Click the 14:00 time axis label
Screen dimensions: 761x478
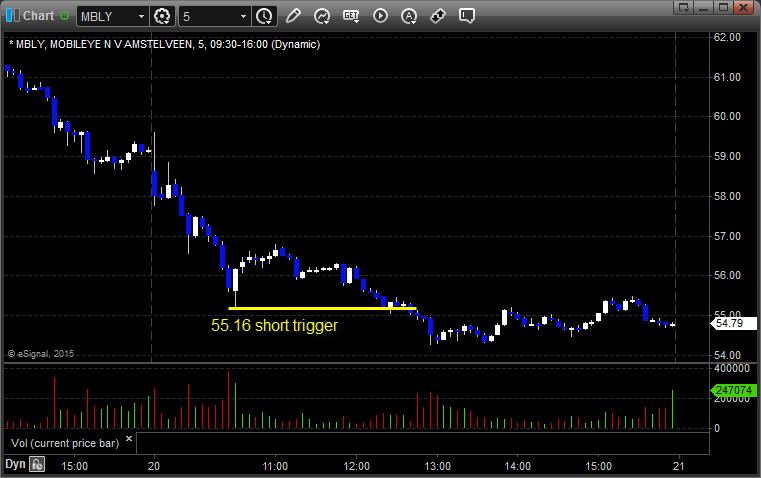tap(517, 466)
